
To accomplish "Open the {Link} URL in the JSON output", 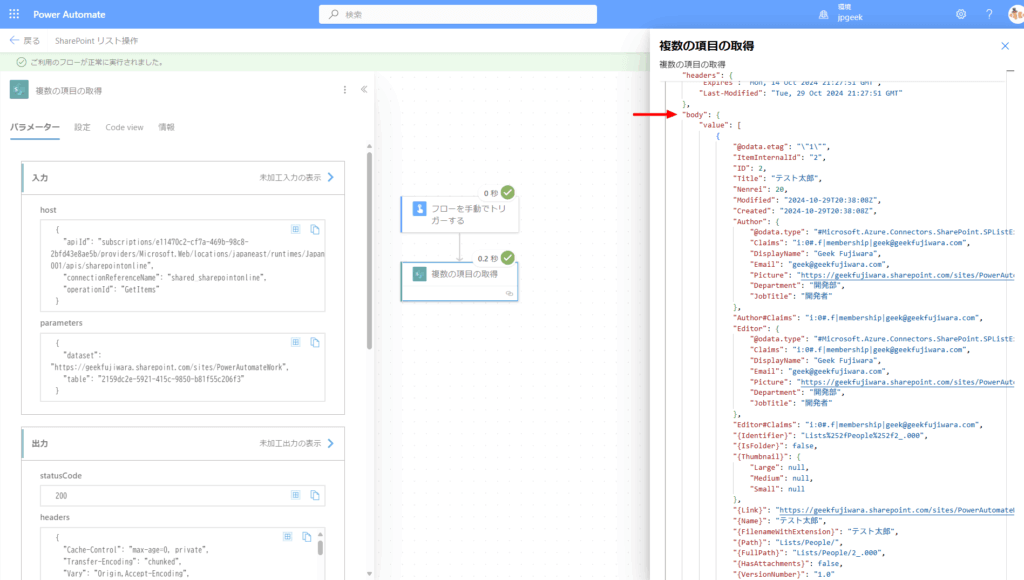I will tap(896, 510).
